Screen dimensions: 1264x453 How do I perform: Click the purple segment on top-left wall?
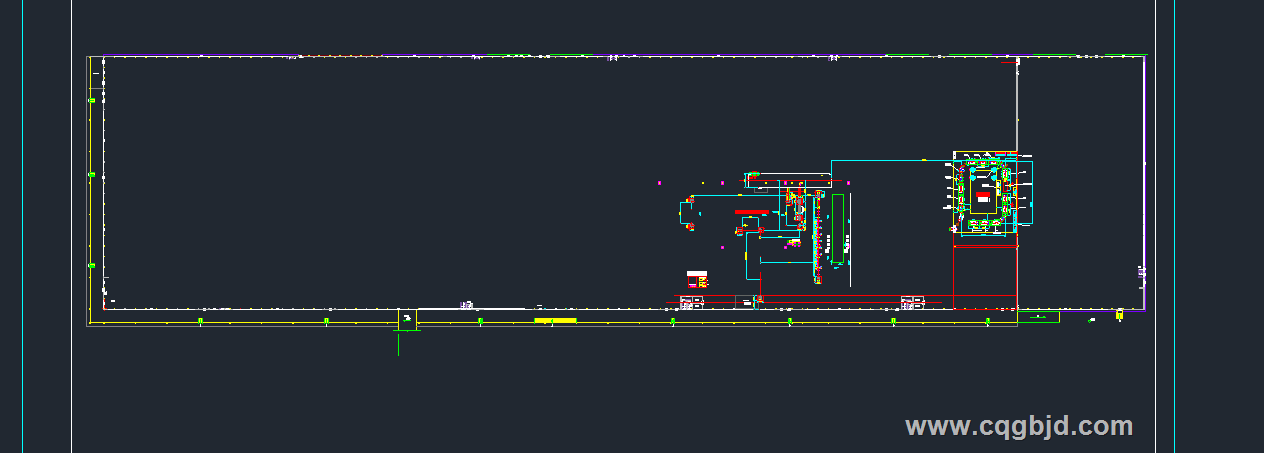click(200, 55)
